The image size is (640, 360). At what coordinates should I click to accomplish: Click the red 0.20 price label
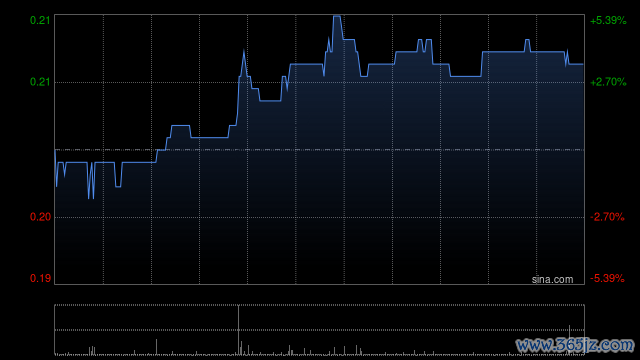40,217
